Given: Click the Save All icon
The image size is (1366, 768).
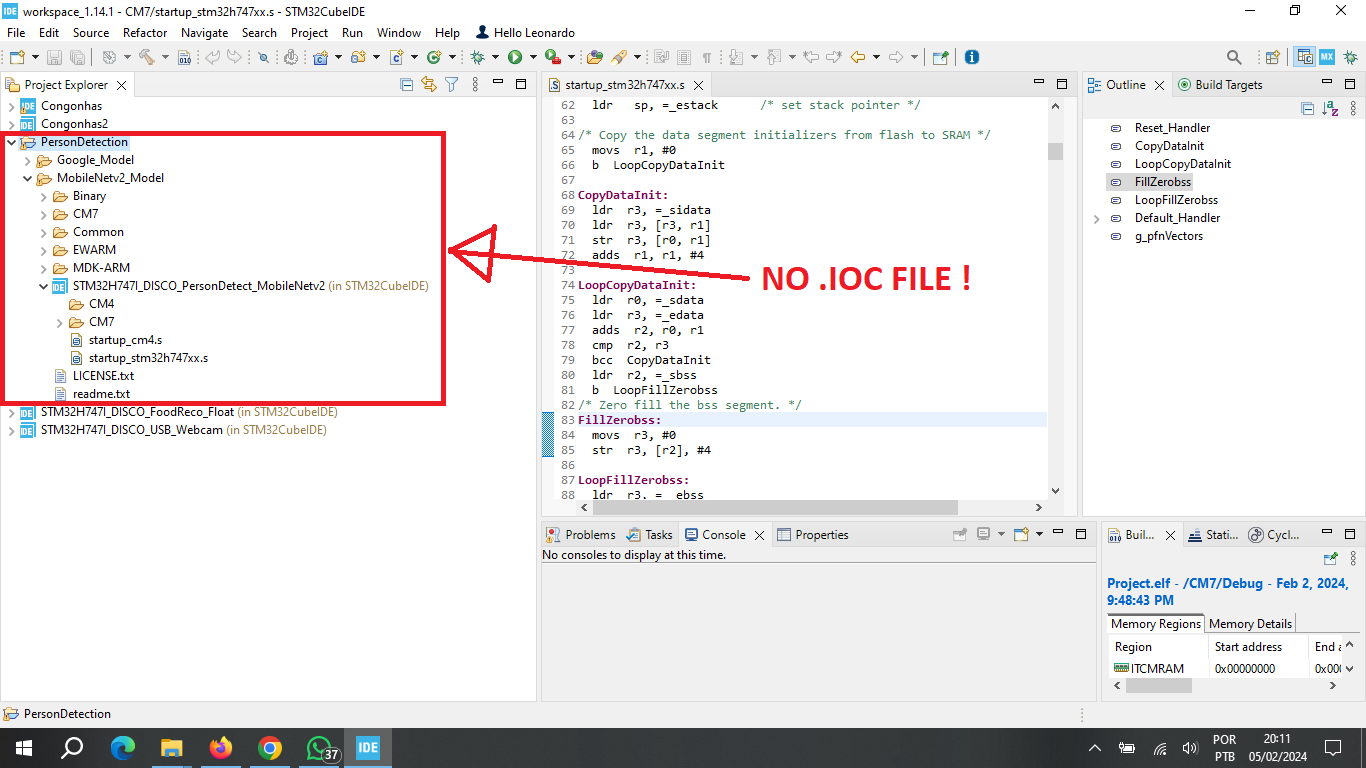Looking at the screenshot, I should pyautogui.click(x=78, y=57).
